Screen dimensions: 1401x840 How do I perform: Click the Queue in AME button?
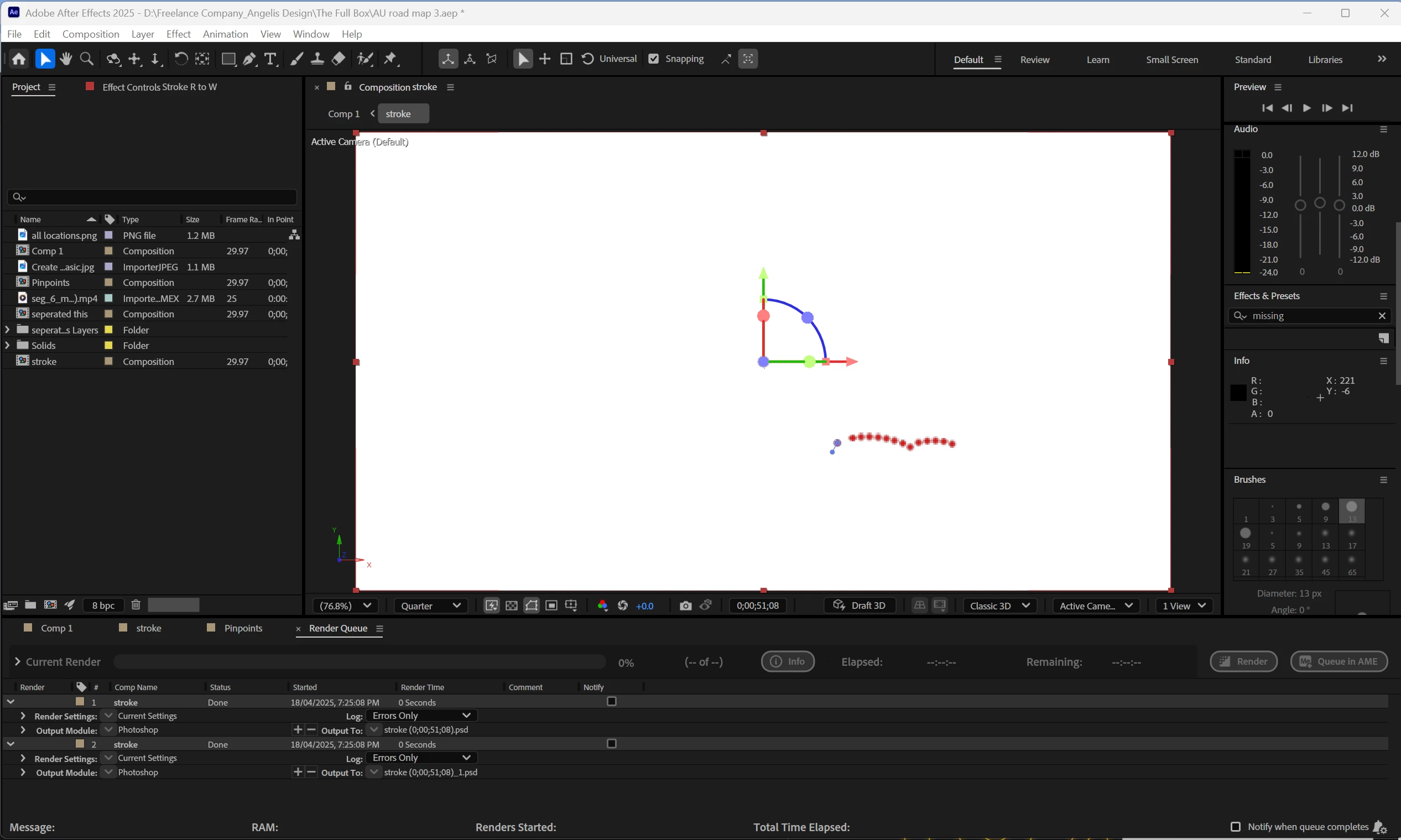click(x=1338, y=661)
